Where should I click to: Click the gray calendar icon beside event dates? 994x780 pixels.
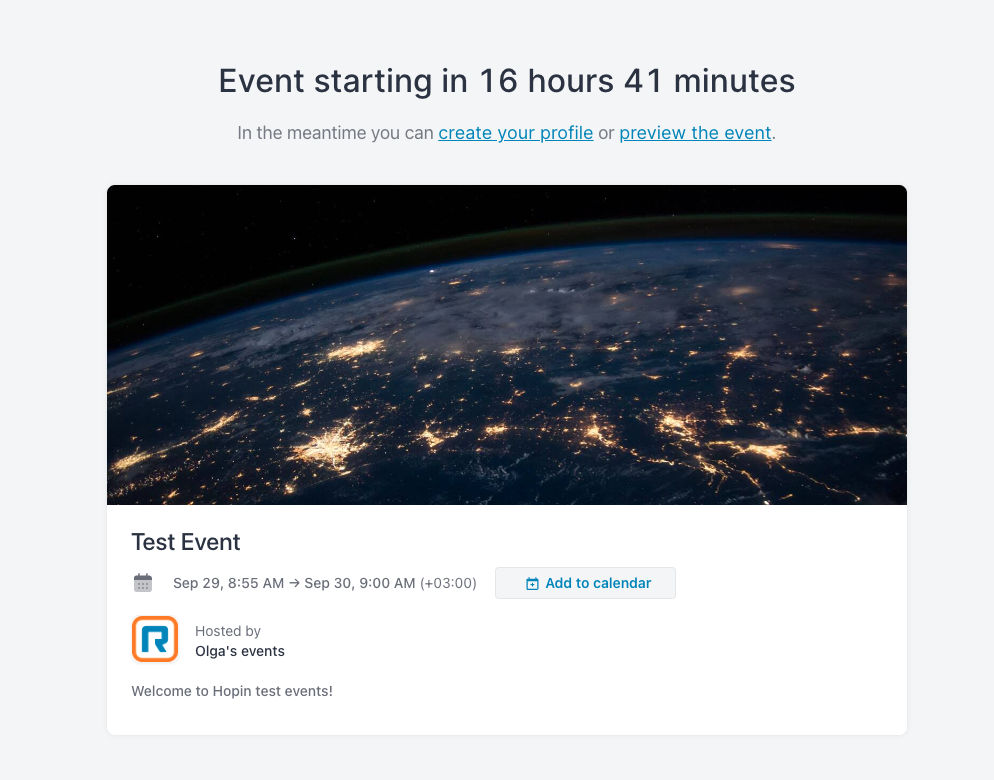pos(143,583)
